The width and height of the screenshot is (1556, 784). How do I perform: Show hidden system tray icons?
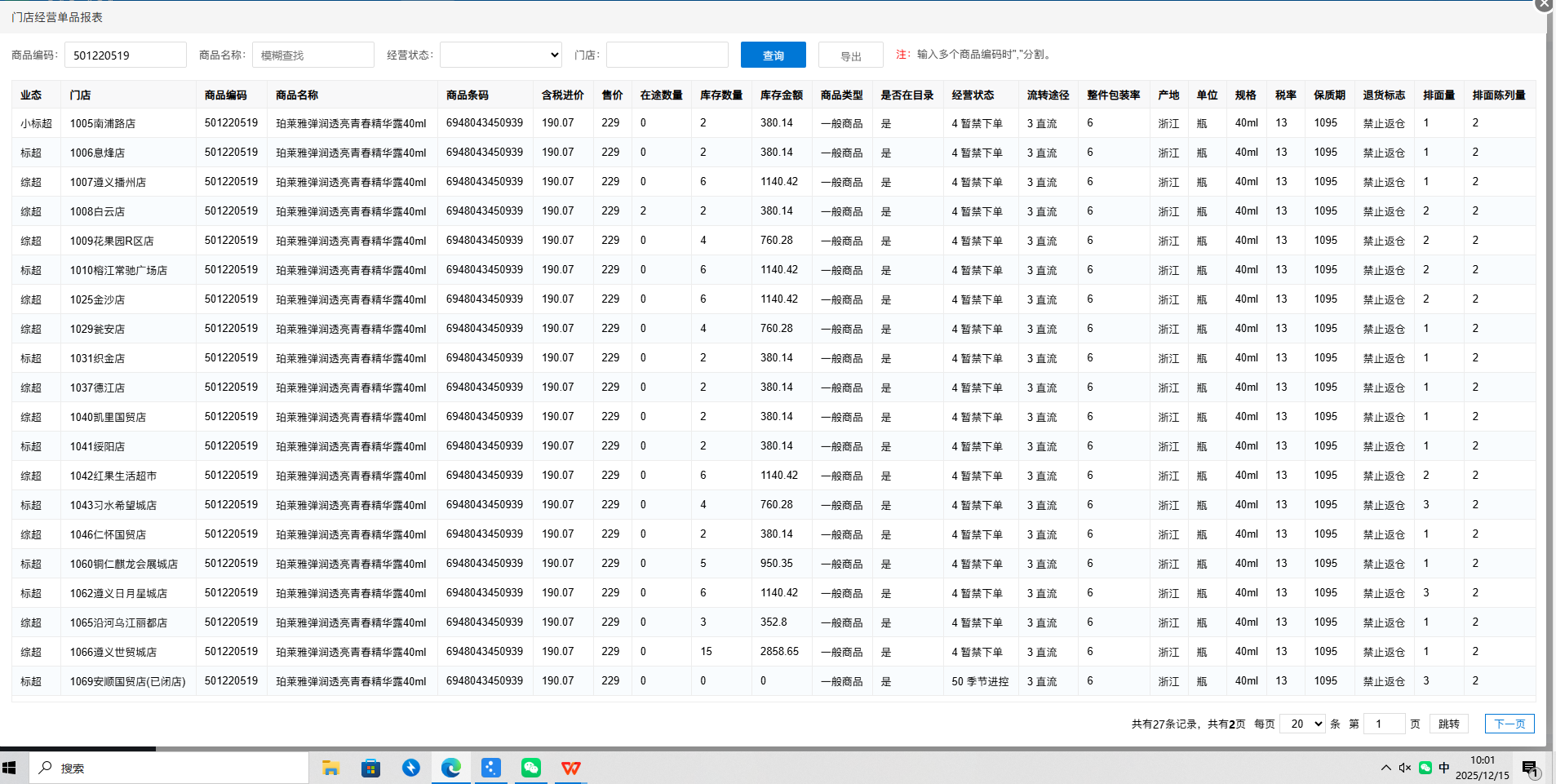(1385, 768)
